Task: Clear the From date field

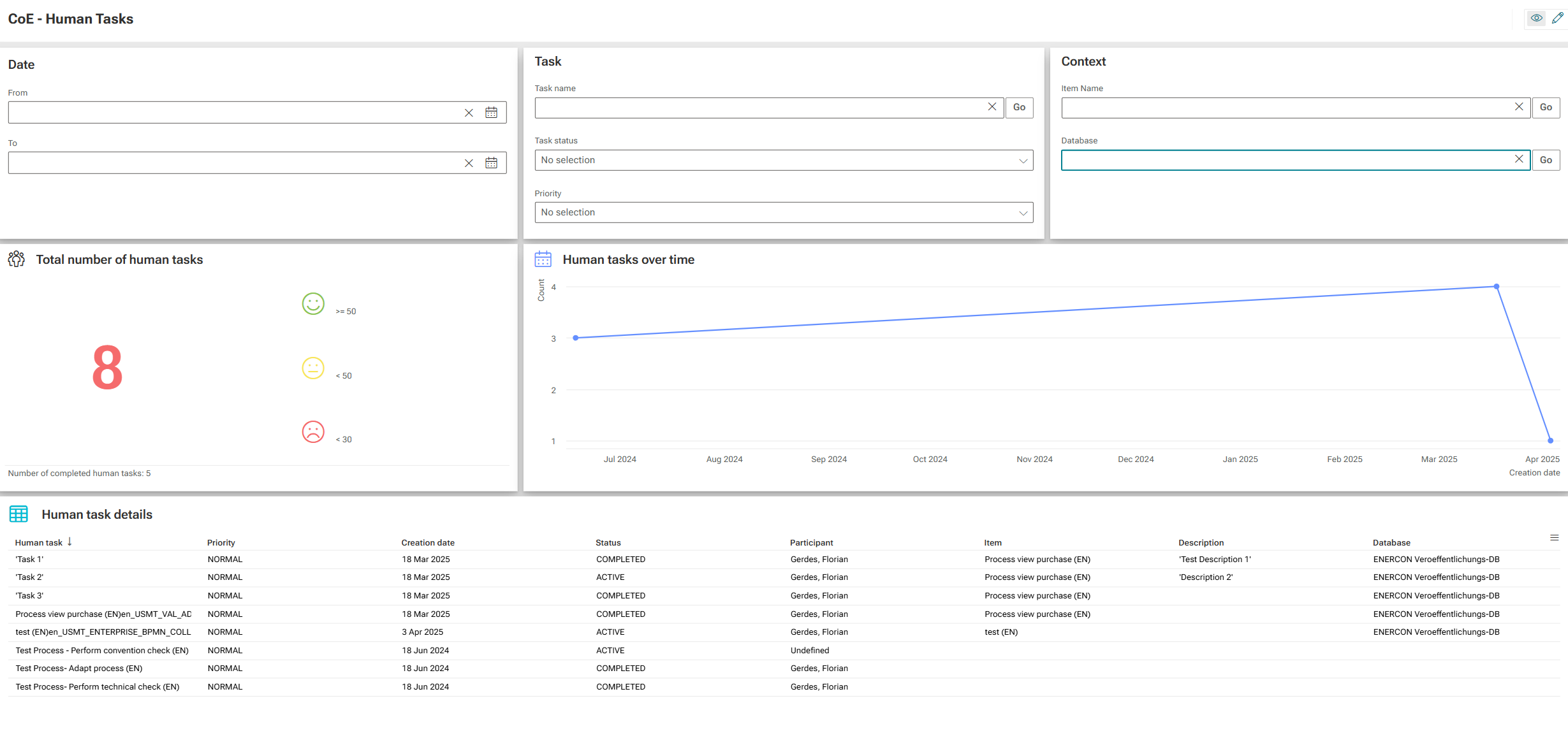Action: pos(469,113)
